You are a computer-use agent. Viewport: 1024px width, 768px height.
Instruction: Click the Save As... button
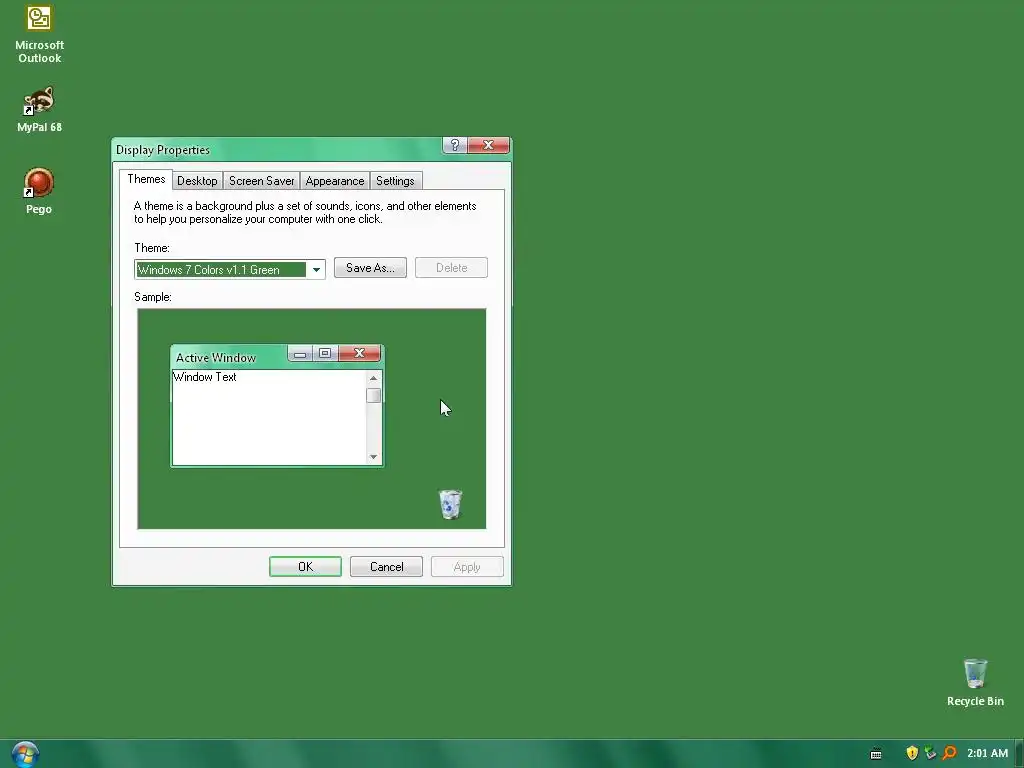tap(370, 268)
